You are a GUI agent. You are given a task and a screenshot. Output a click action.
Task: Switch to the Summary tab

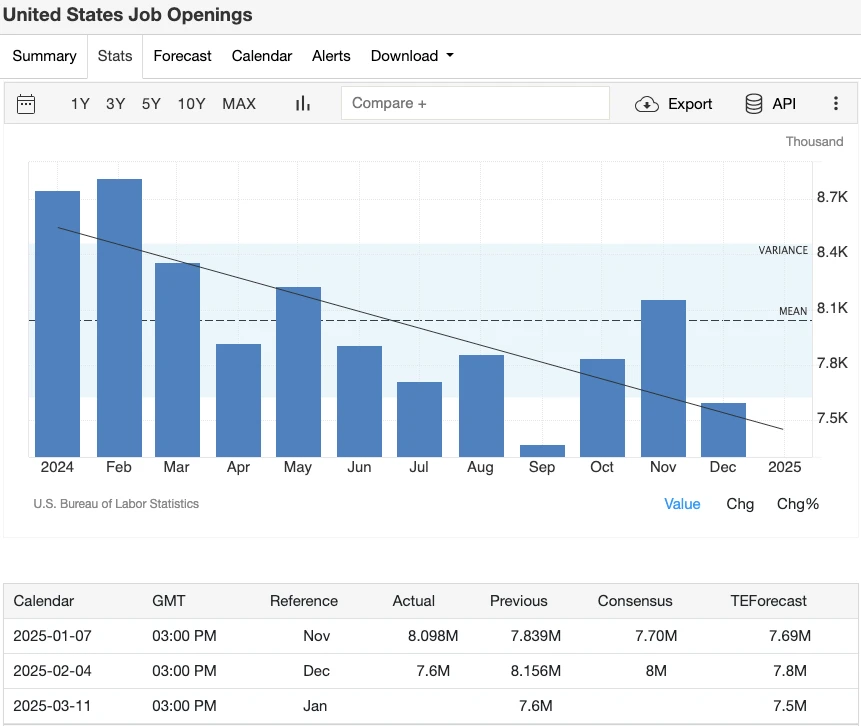tap(44, 56)
